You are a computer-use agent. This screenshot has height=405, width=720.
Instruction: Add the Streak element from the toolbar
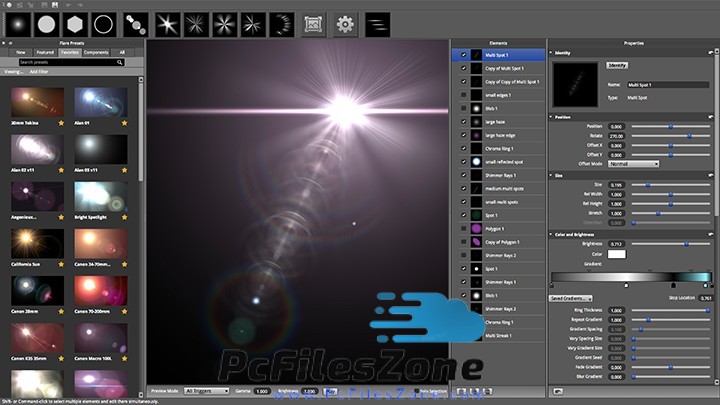coord(376,22)
